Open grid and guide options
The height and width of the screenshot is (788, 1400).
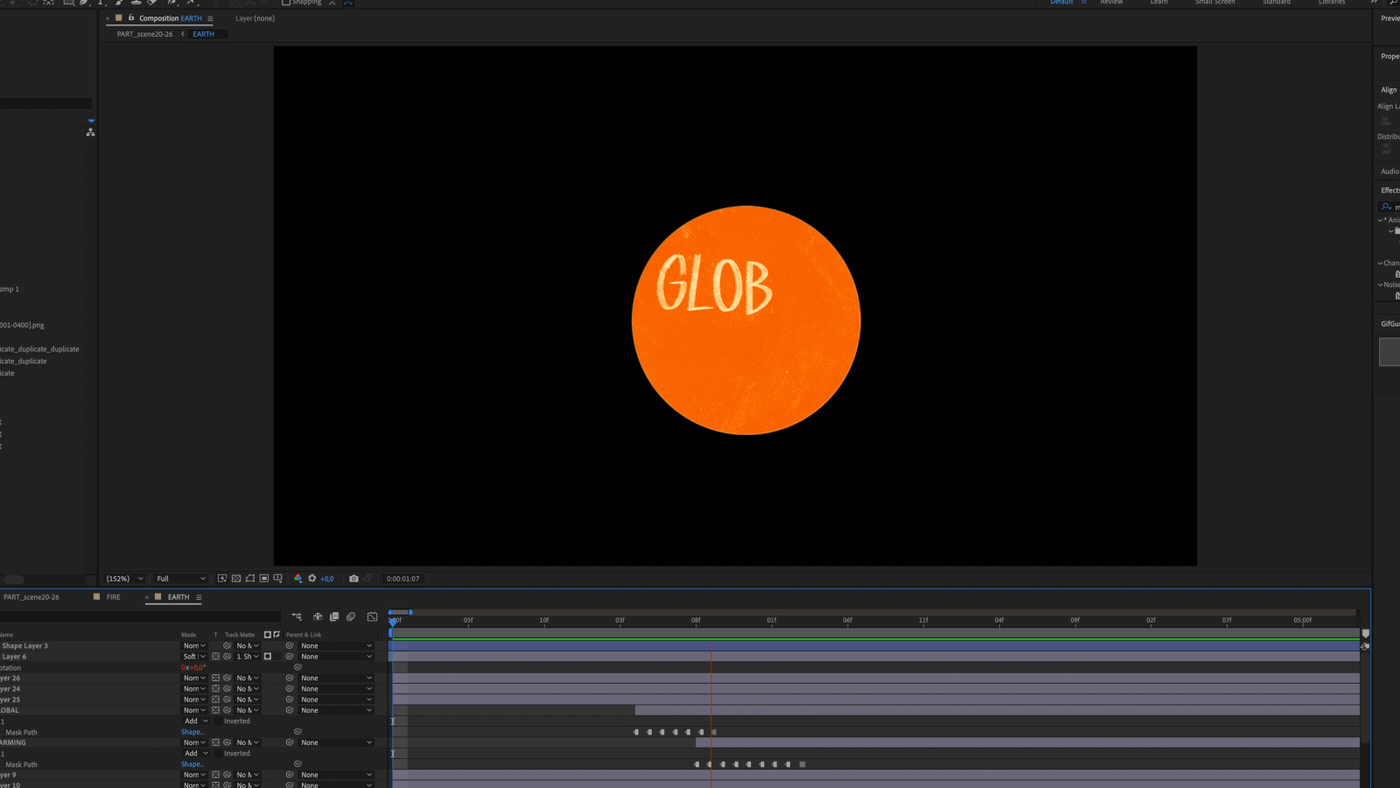(x=278, y=578)
